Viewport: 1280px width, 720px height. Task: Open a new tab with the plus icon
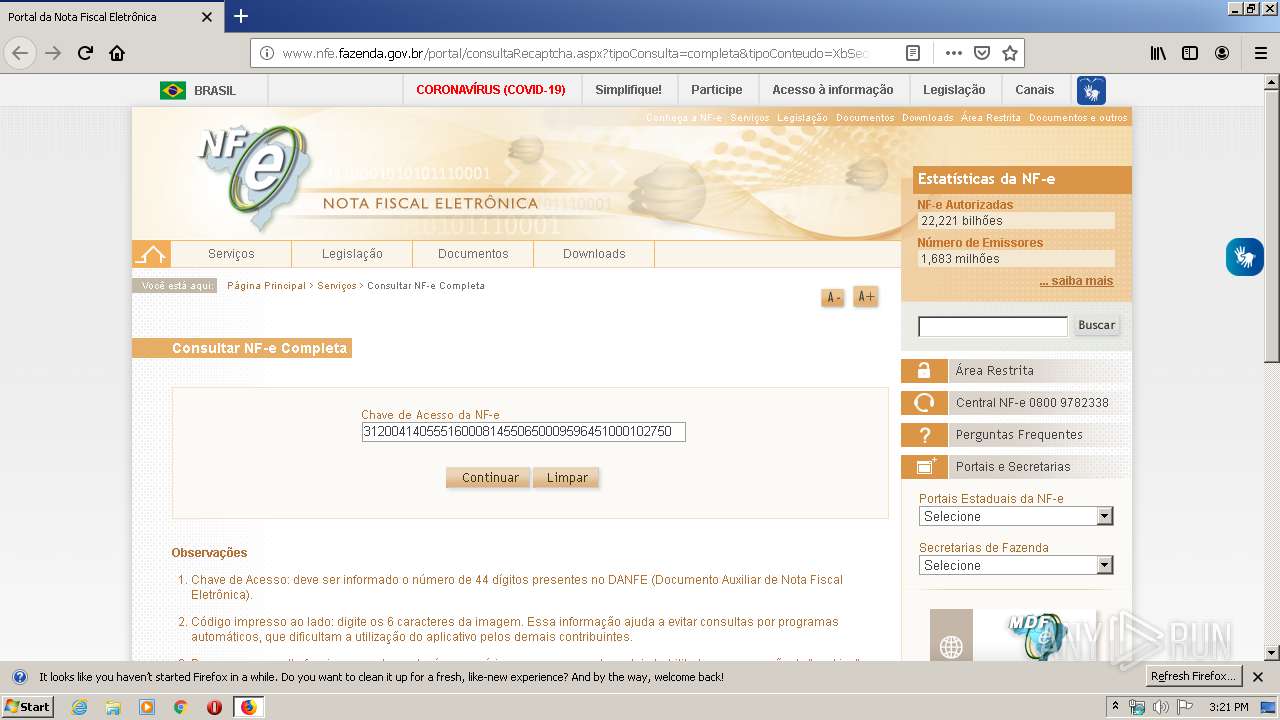pos(241,16)
